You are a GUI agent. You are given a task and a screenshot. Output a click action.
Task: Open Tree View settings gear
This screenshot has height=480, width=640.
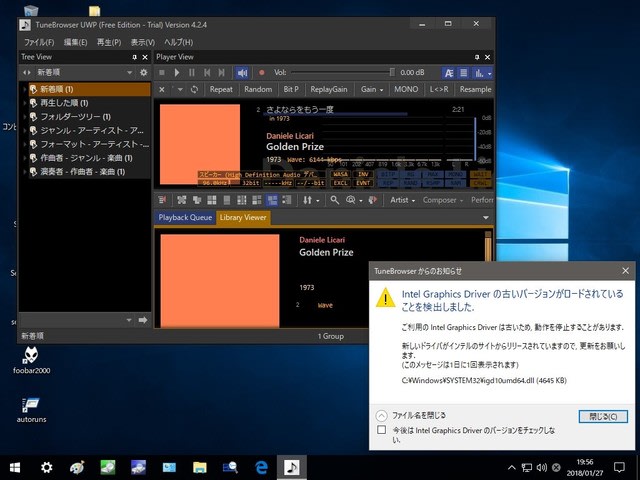(x=144, y=73)
